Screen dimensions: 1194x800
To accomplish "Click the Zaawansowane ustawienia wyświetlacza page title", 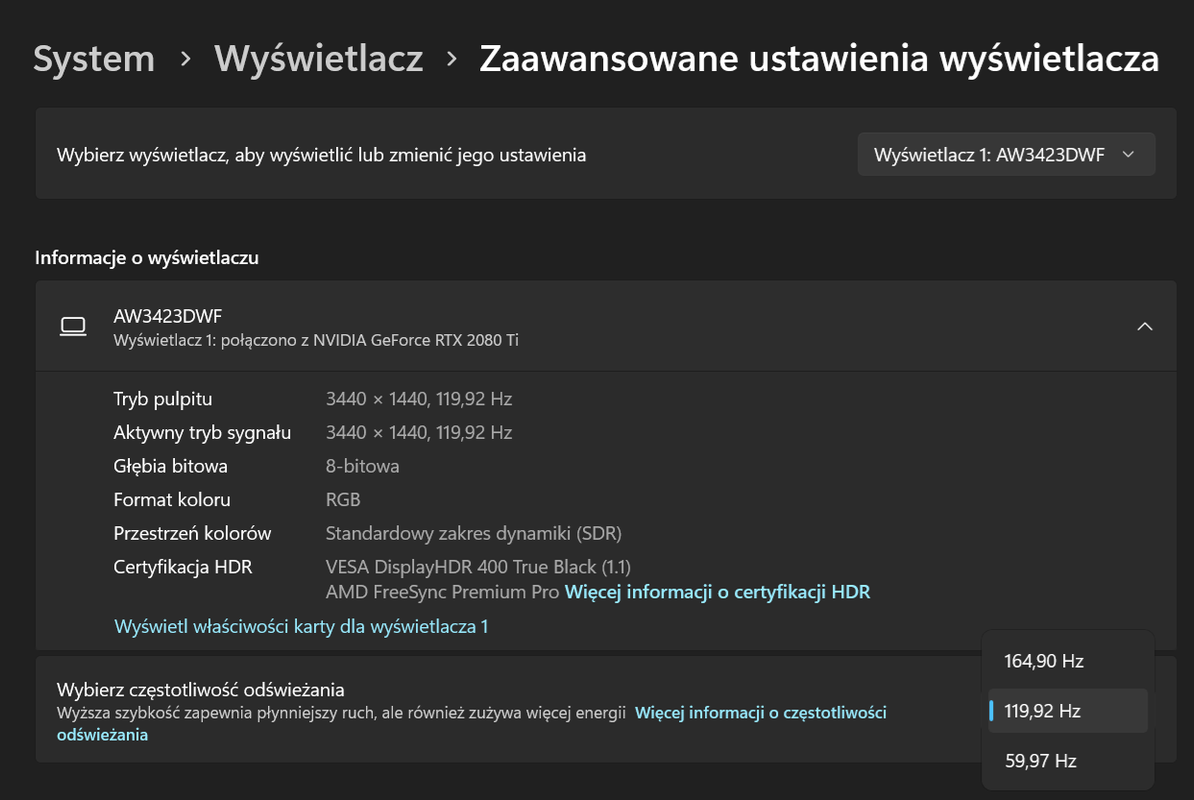I will click(819, 59).
